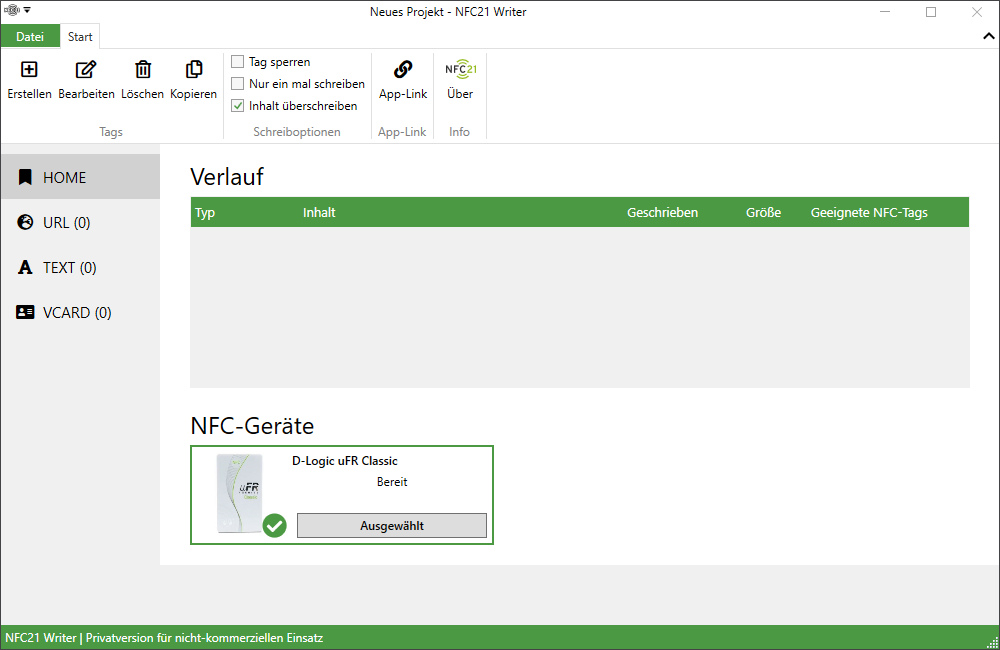Image resolution: width=1000 pixels, height=650 pixels.
Task: Select URL (0) in the sidebar
Action: point(80,222)
